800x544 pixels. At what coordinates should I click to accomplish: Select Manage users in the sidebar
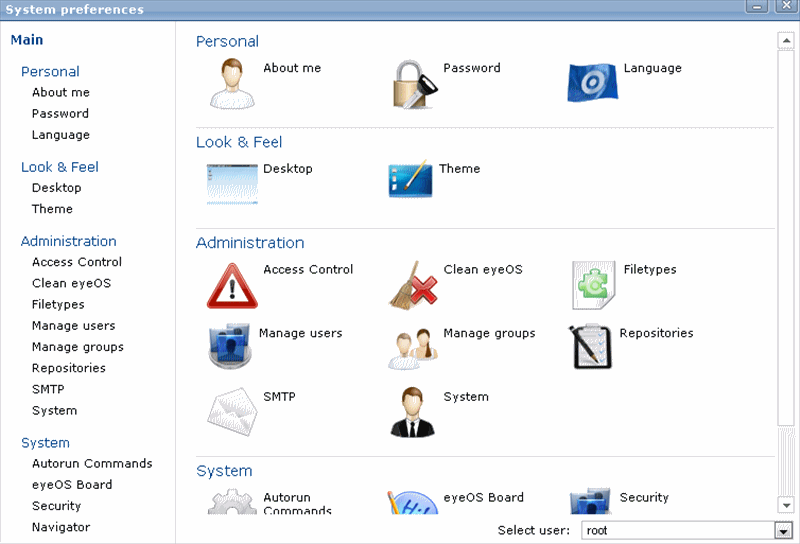[x=73, y=326]
